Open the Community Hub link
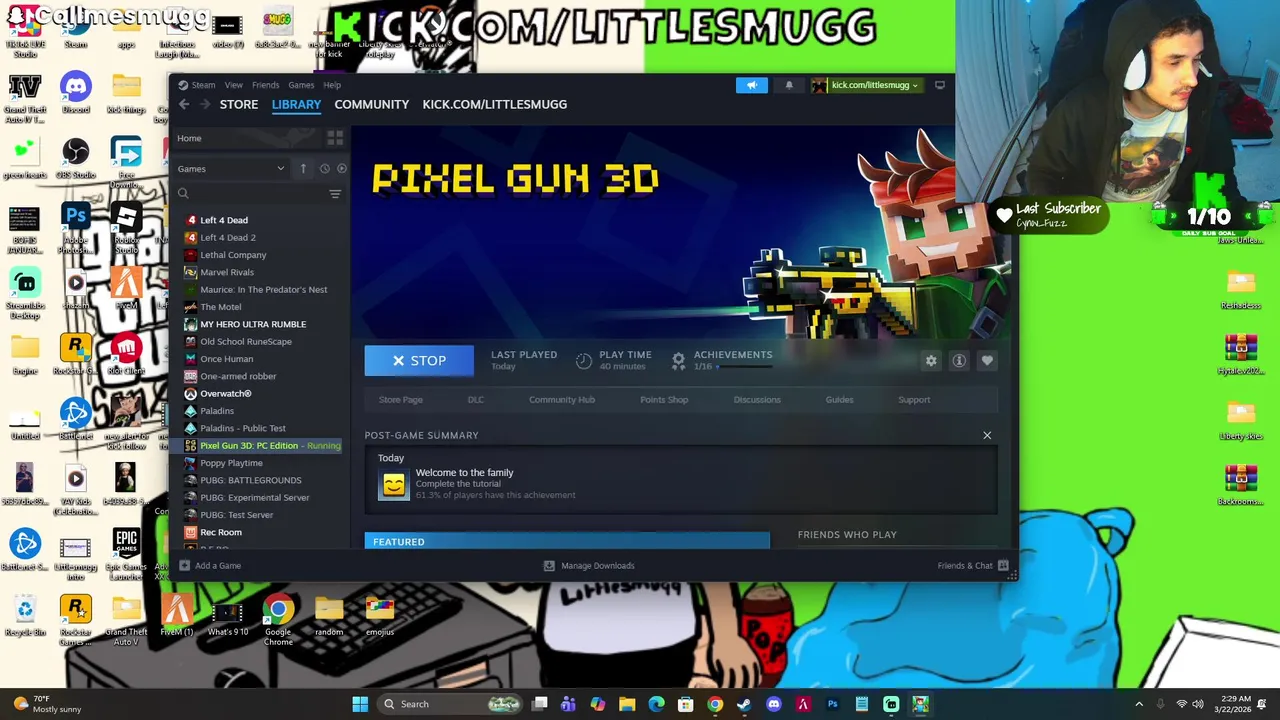The height and width of the screenshot is (720, 1280). 562,400
